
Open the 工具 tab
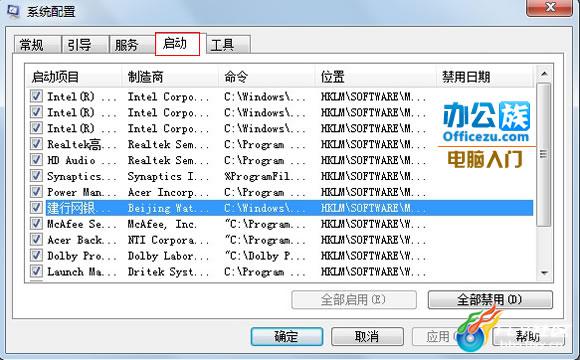[x=228, y=45]
